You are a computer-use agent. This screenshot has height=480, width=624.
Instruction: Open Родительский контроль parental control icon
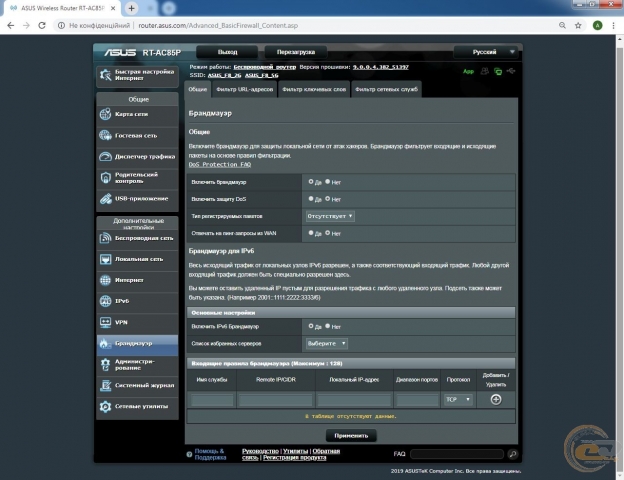click(x=105, y=178)
